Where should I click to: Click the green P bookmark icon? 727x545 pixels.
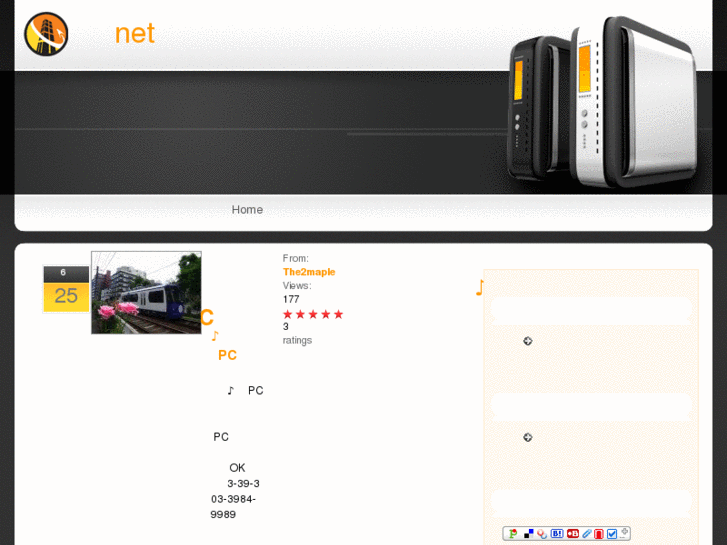tap(513, 534)
